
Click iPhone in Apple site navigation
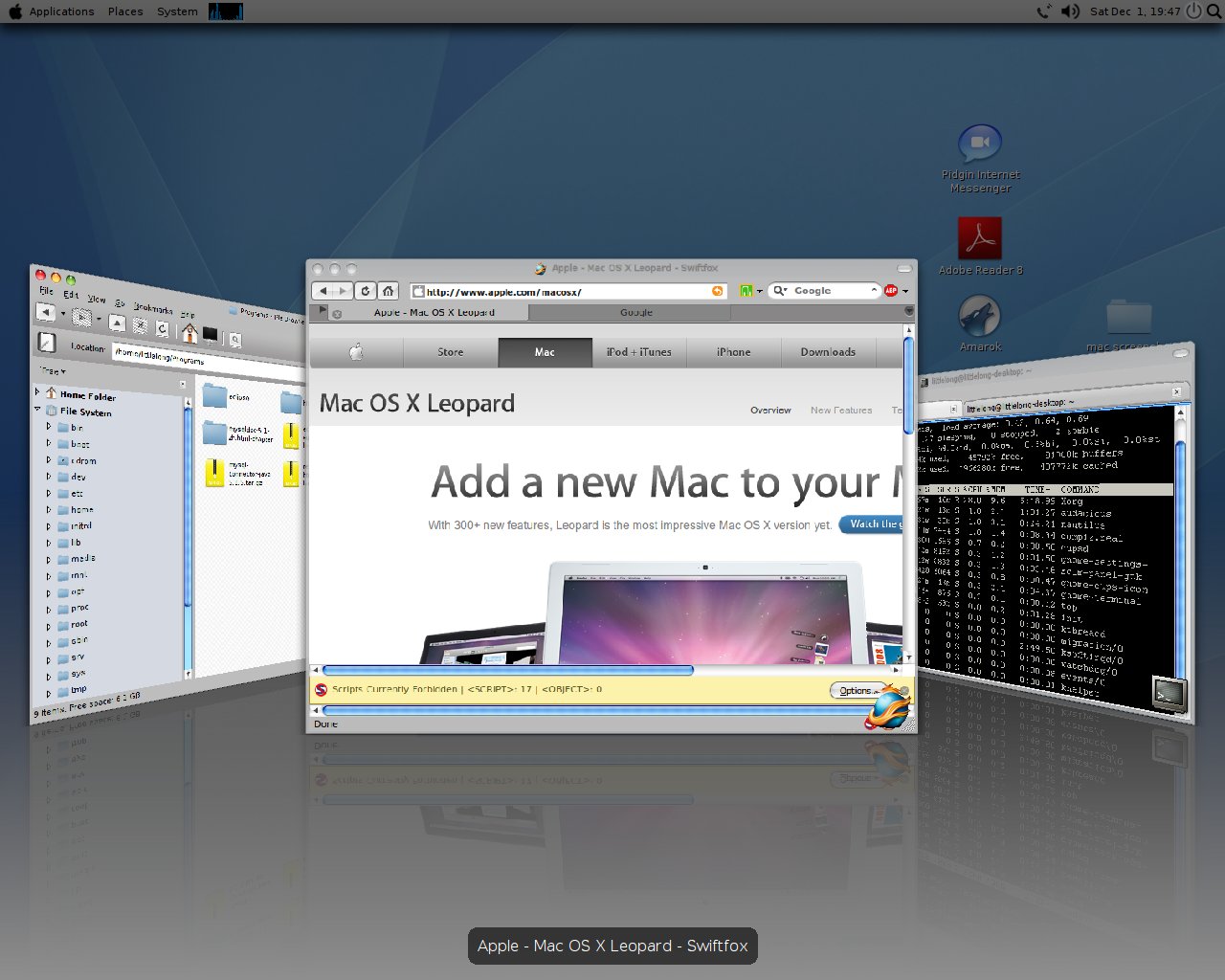733,352
